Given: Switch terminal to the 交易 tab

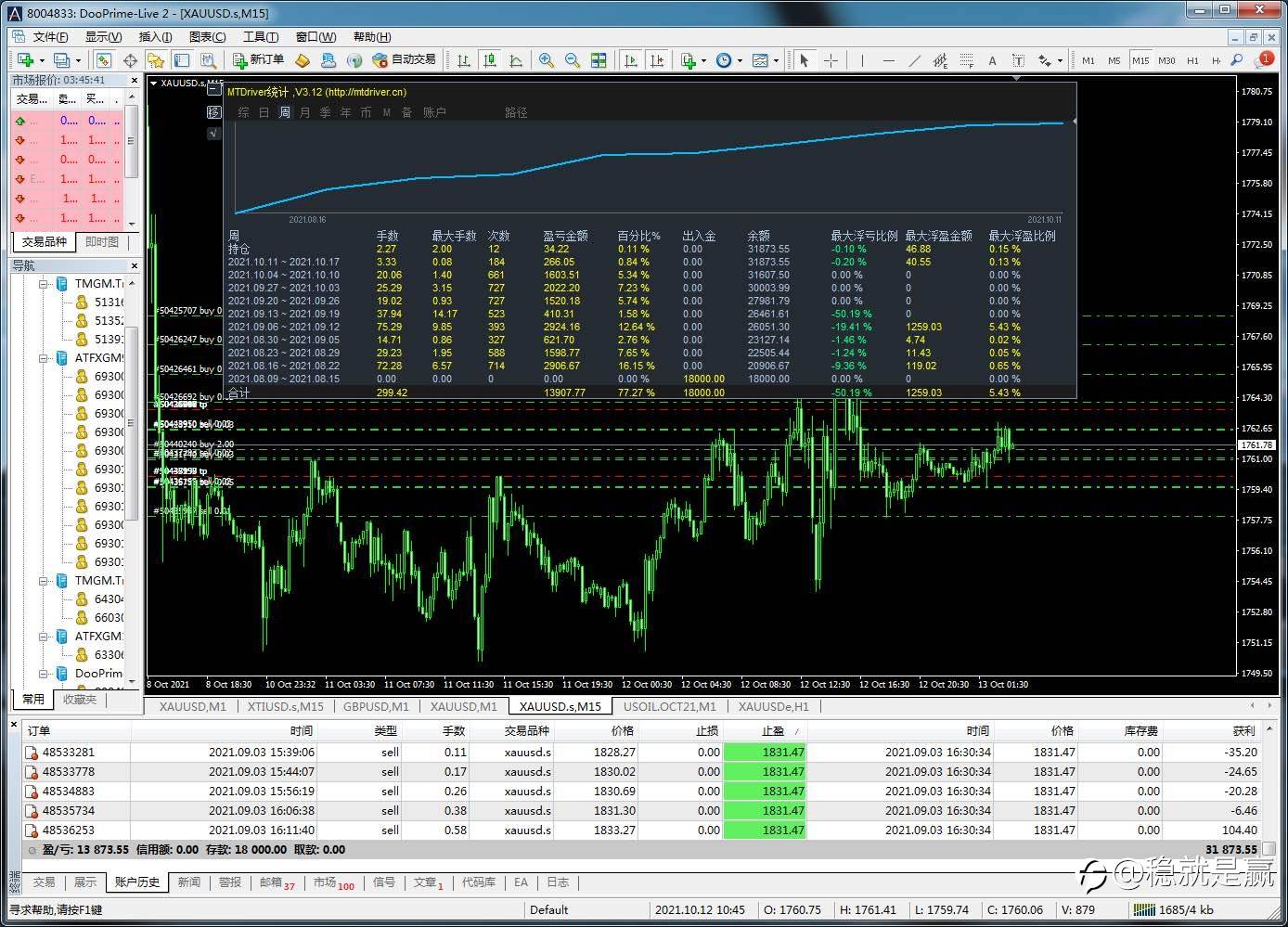Looking at the screenshot, I should pos(44,882).
